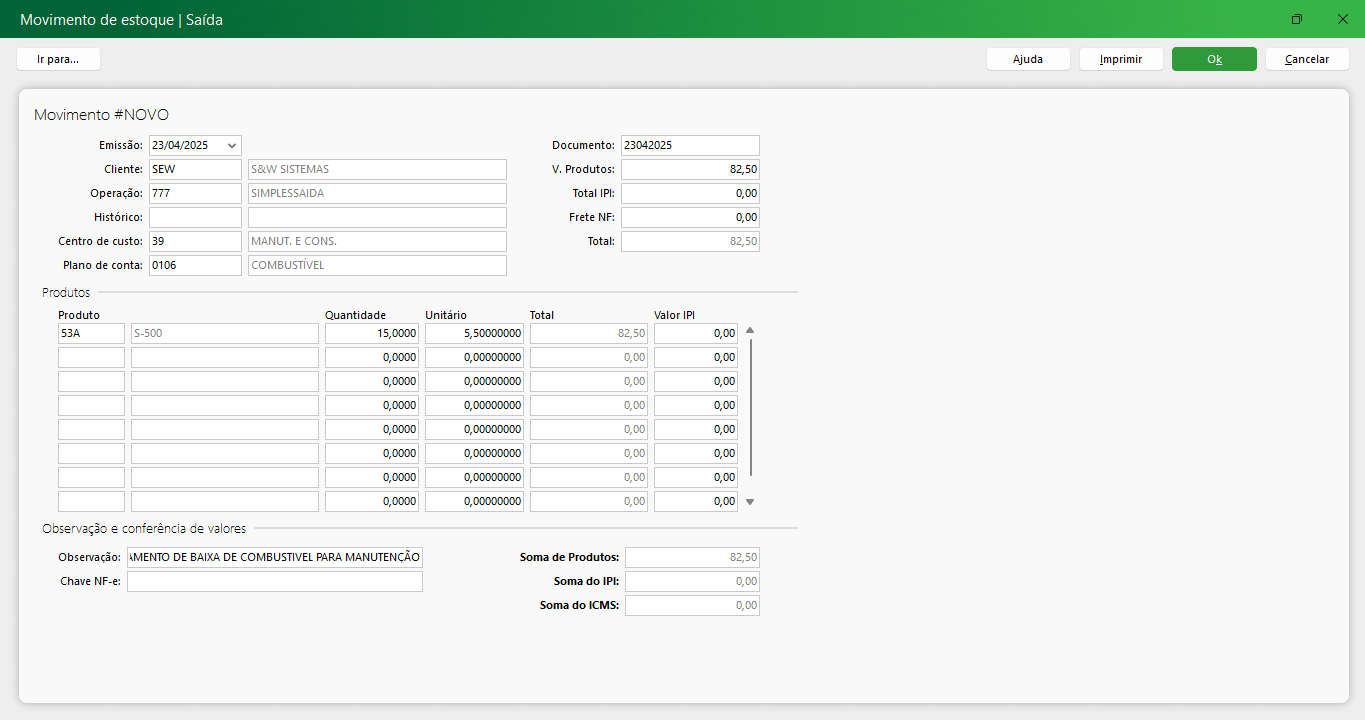Expand the Emissão date dropdown
The image size is (1365, 720).
tap(232, 145)
